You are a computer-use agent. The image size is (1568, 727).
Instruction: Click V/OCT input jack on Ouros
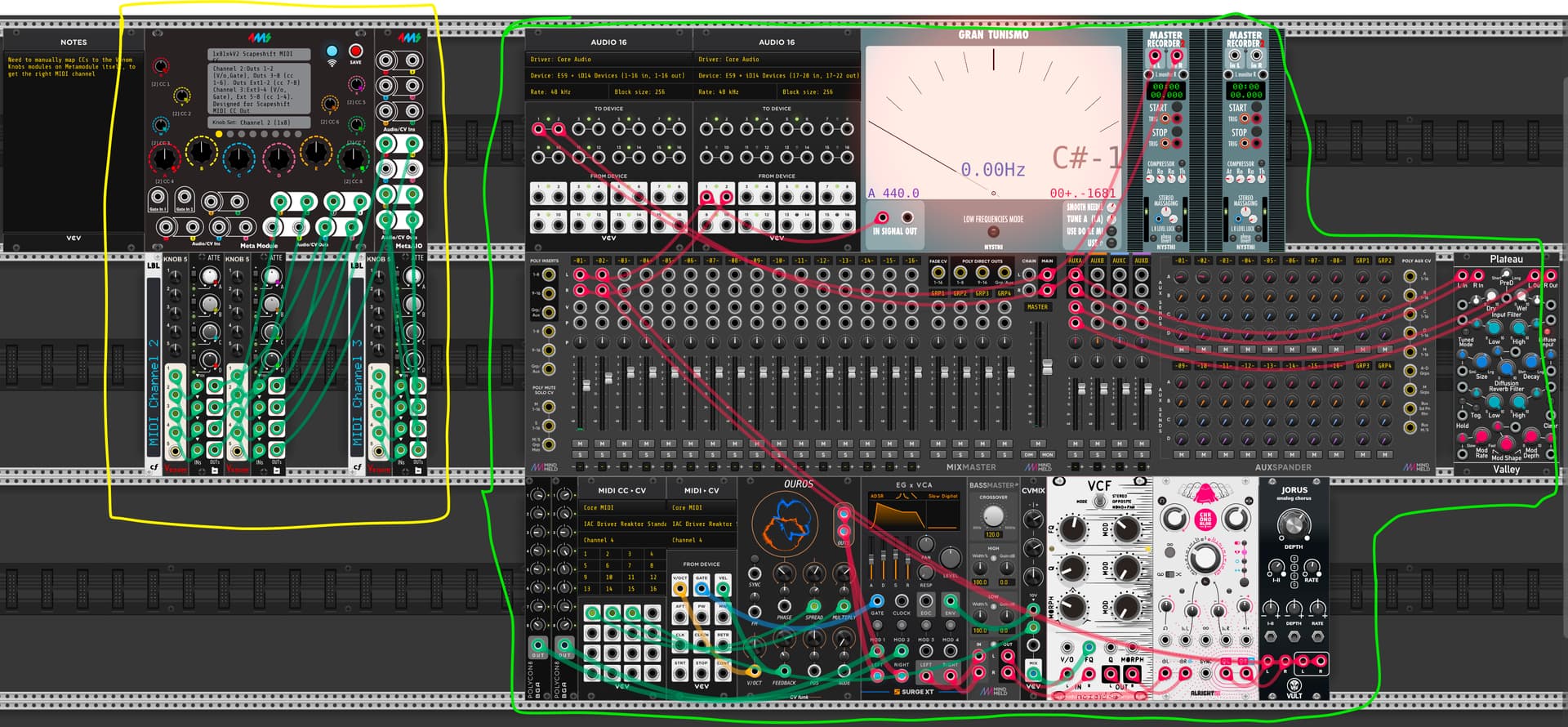[755, 673]
